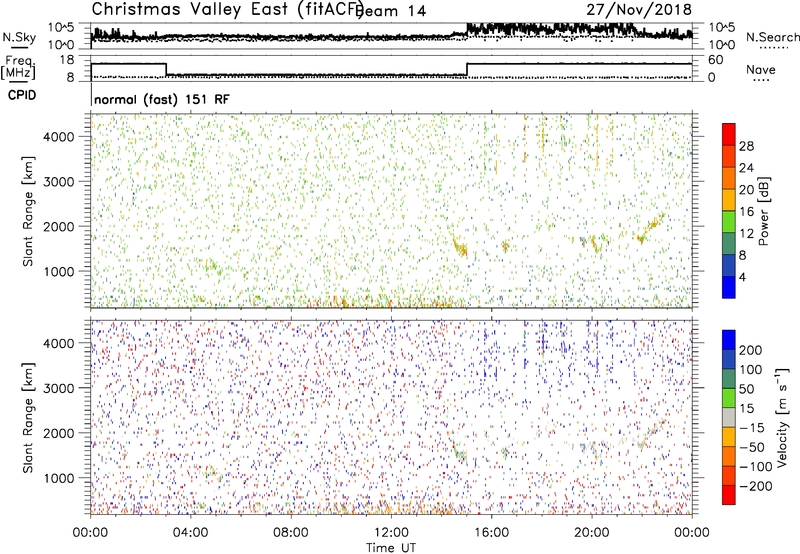
Task: Pick the gray segment of velocity color bar
Action: pyautogui.click(x=729, y=417)
